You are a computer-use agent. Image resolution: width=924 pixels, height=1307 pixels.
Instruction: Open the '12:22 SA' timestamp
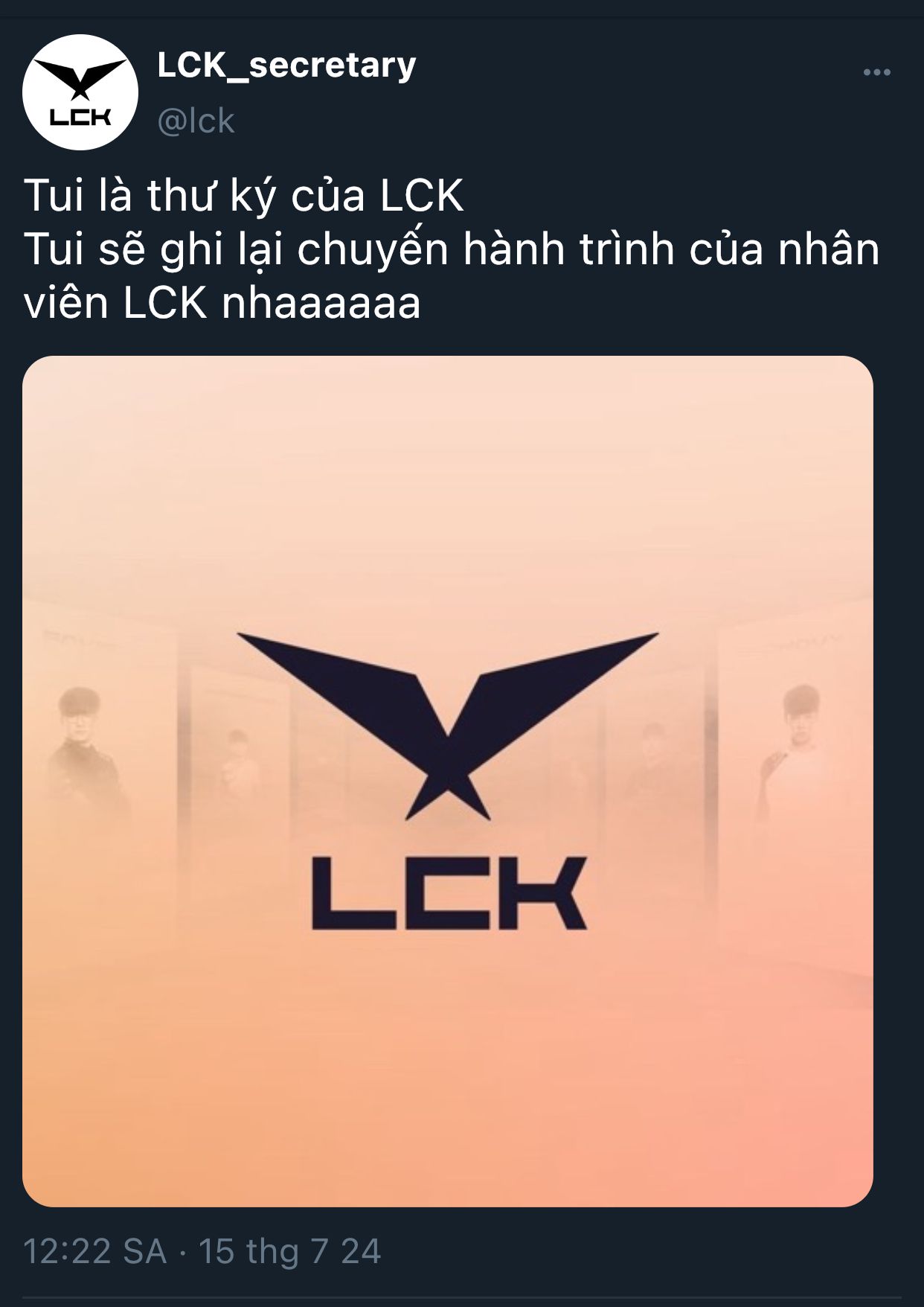pos(95,1251)
